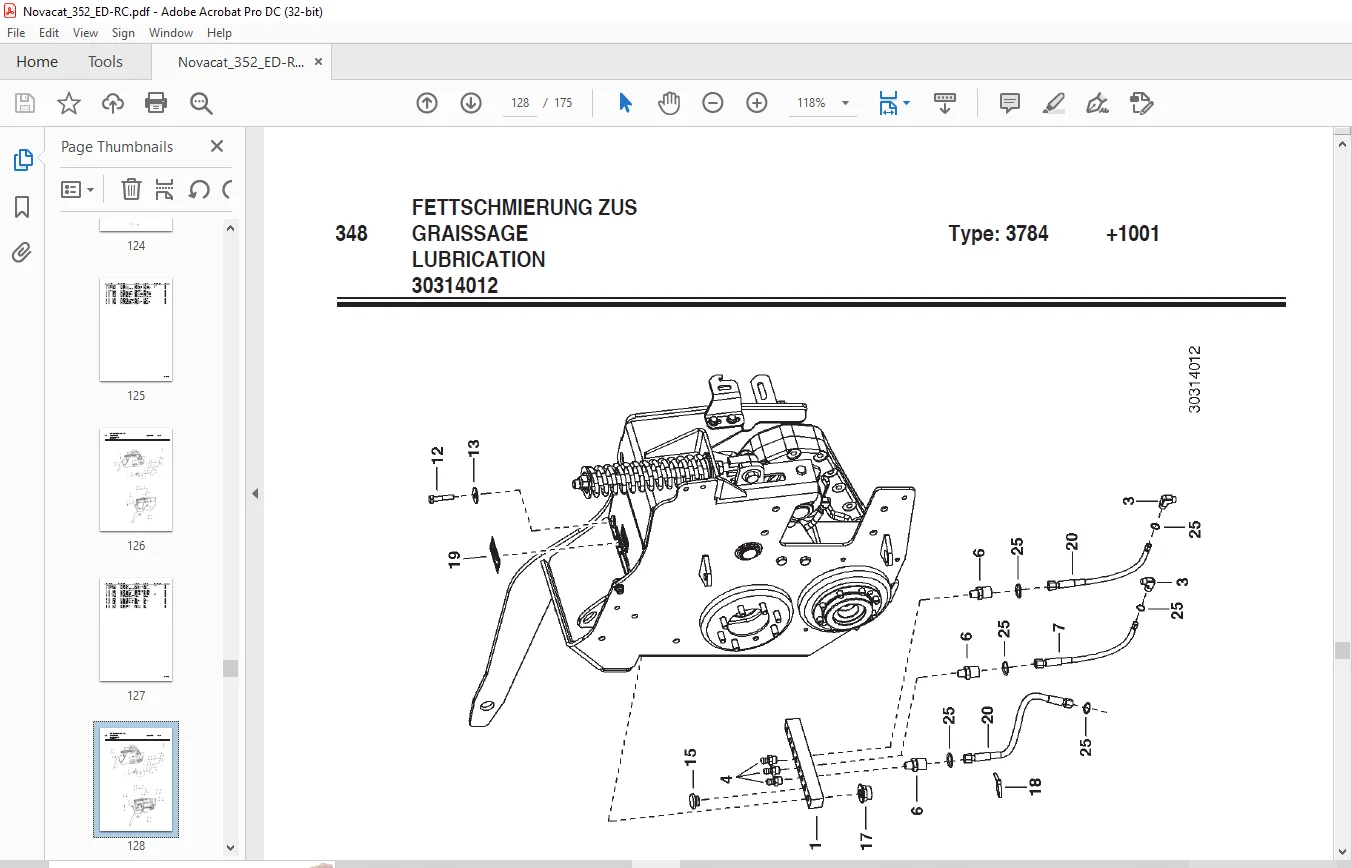Bookmark this file with the star icon
This screenshot has width=1352, height=868.
tap(68, 103)
